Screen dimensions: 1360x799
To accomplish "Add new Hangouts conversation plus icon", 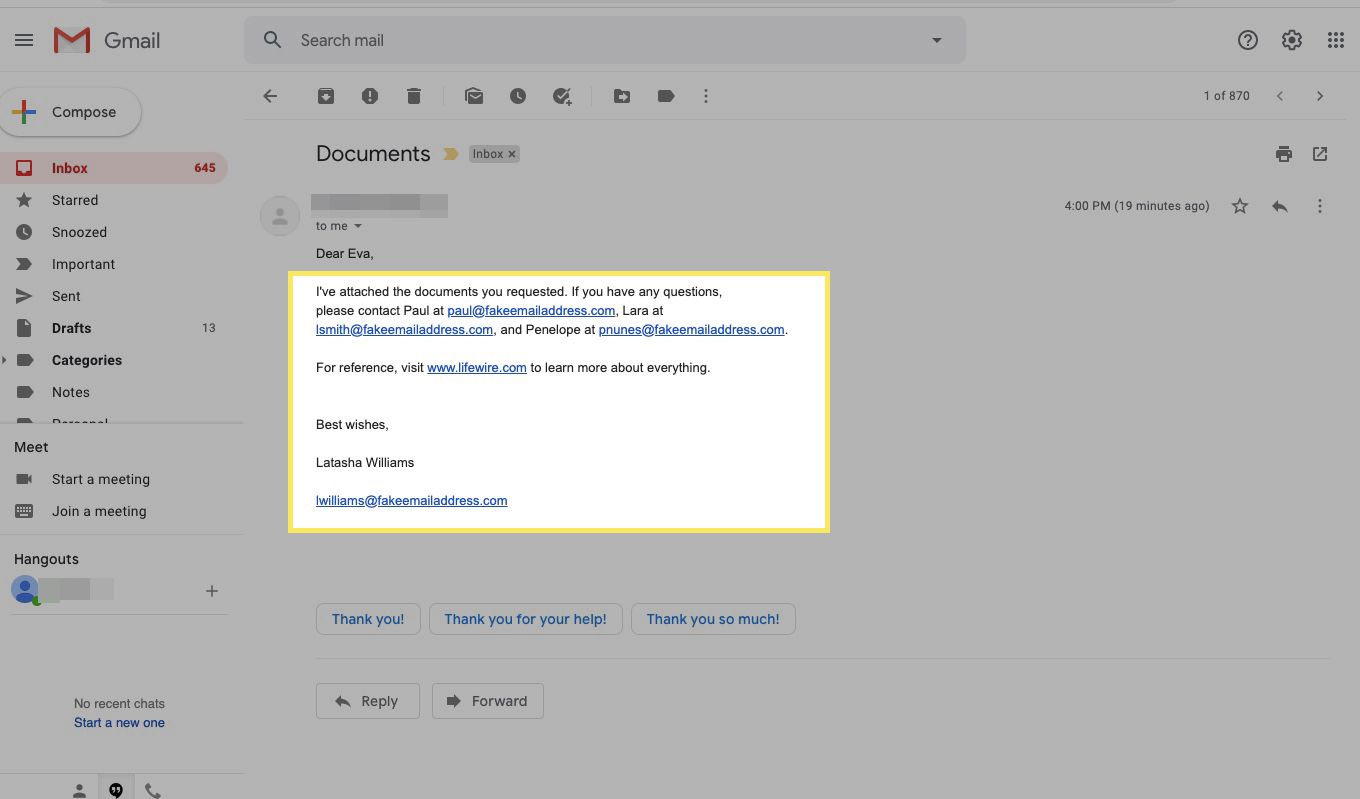I will 211,591.
